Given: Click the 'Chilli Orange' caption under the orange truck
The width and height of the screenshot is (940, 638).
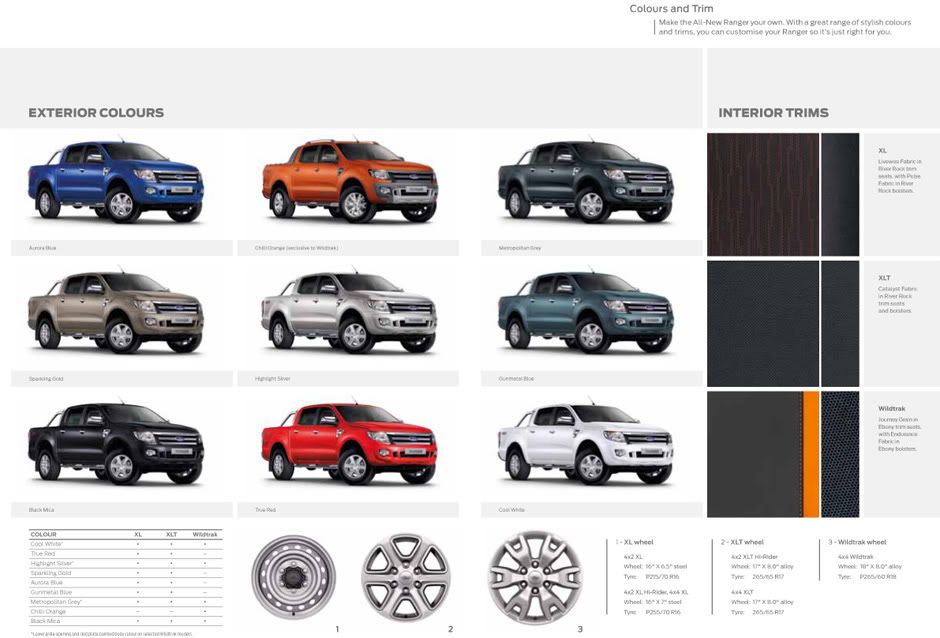Looking at the screenshot, I should (x=296, y=248).
